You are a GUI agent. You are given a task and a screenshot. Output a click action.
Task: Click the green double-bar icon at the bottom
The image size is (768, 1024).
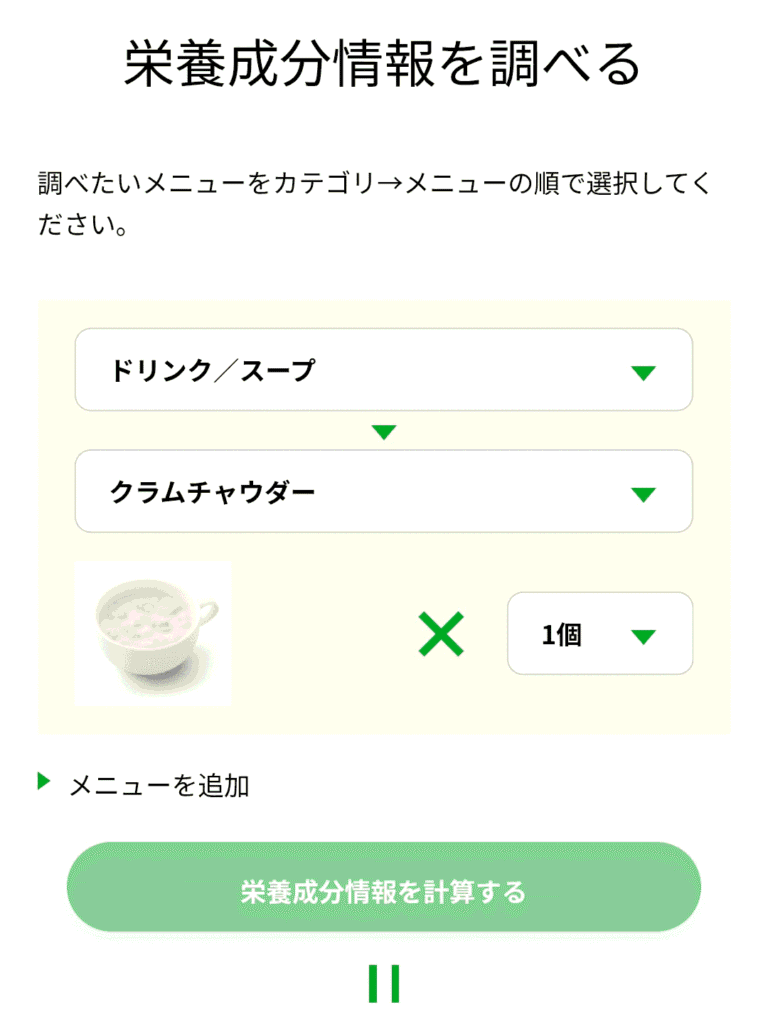click(384, 983)
